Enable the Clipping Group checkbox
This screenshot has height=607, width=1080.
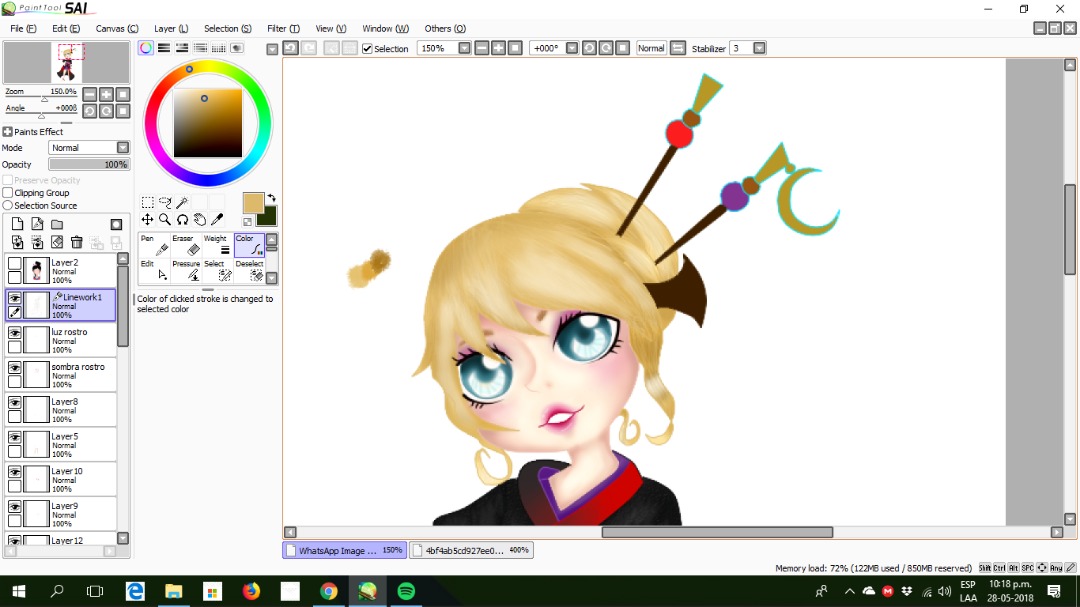pos(8,193)
